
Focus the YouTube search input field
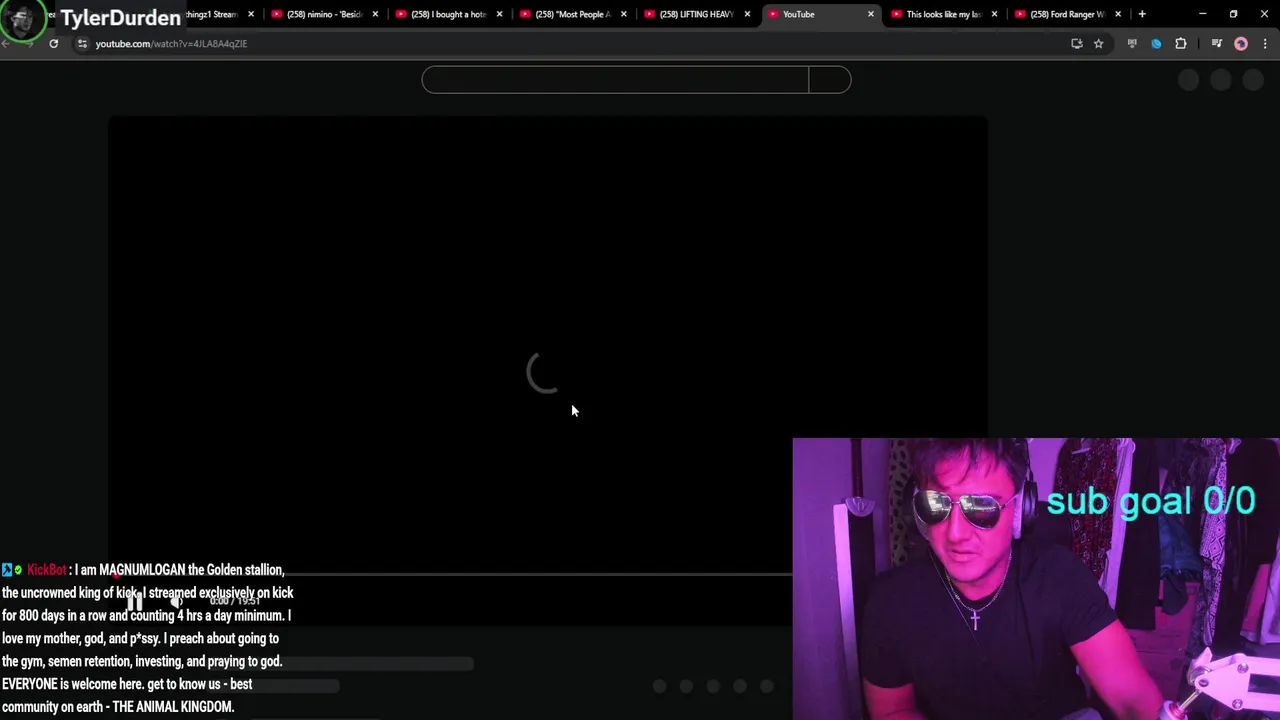tap(615, 80)
